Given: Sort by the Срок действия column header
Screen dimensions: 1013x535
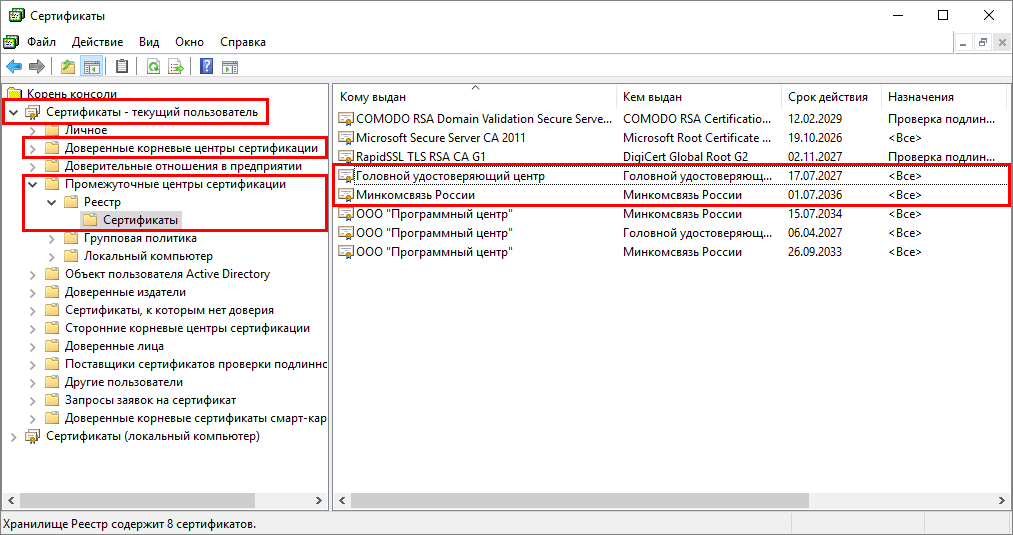Looking at the screenshot, I should (x=827, y=97).
